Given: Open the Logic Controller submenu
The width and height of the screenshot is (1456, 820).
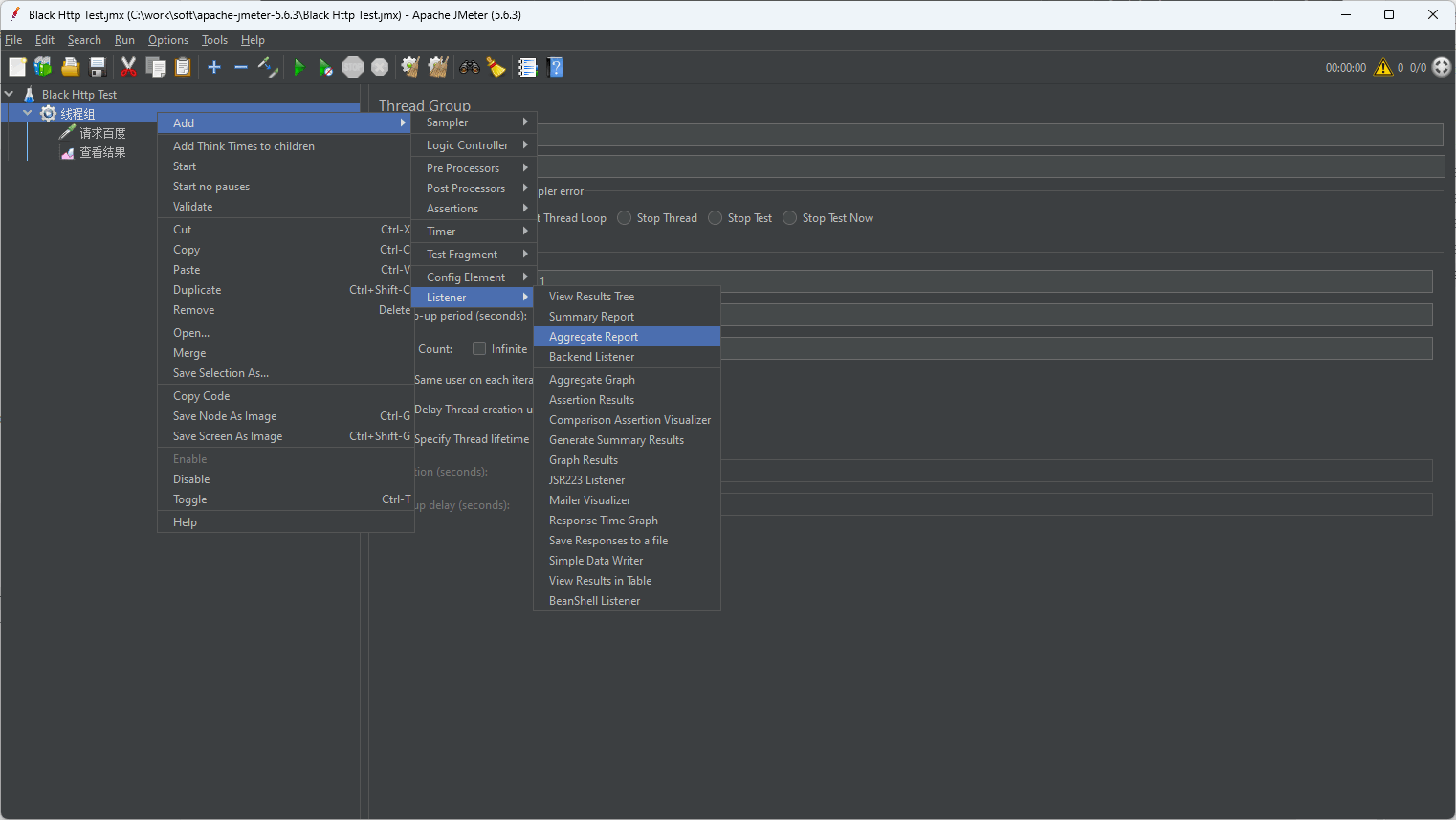Looking at the screenshot, I should click(x=474, y=145).
